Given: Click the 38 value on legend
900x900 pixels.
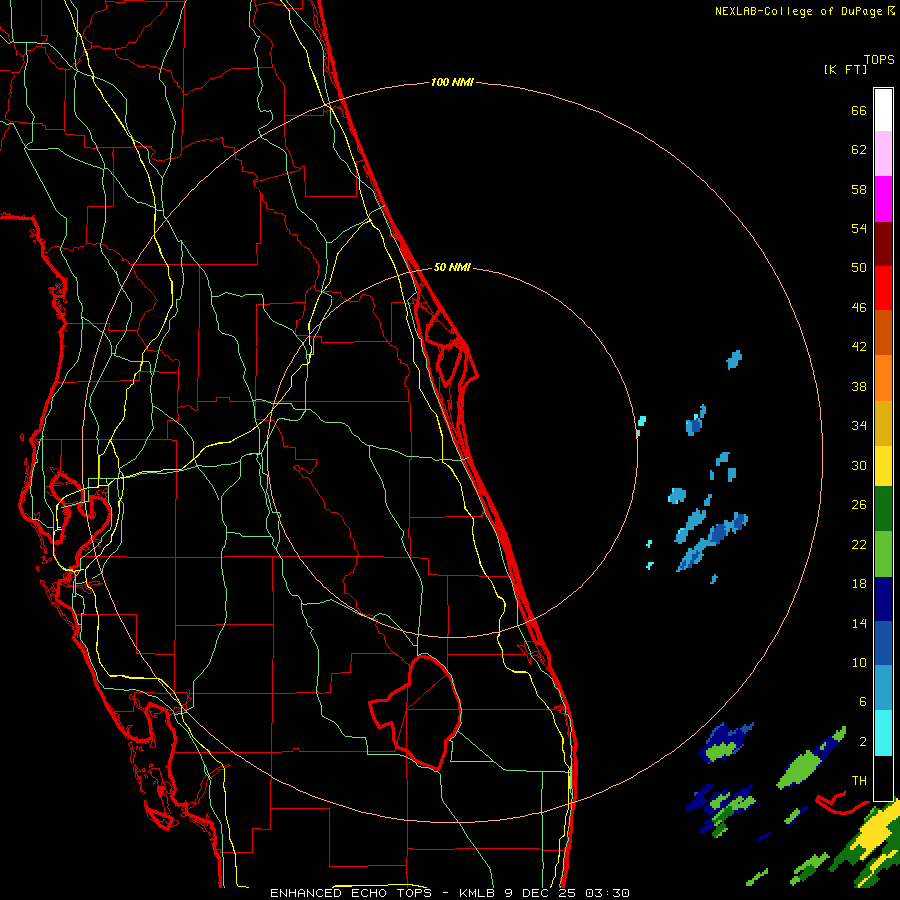Looking at the screenshot, I should coord(859,386).
